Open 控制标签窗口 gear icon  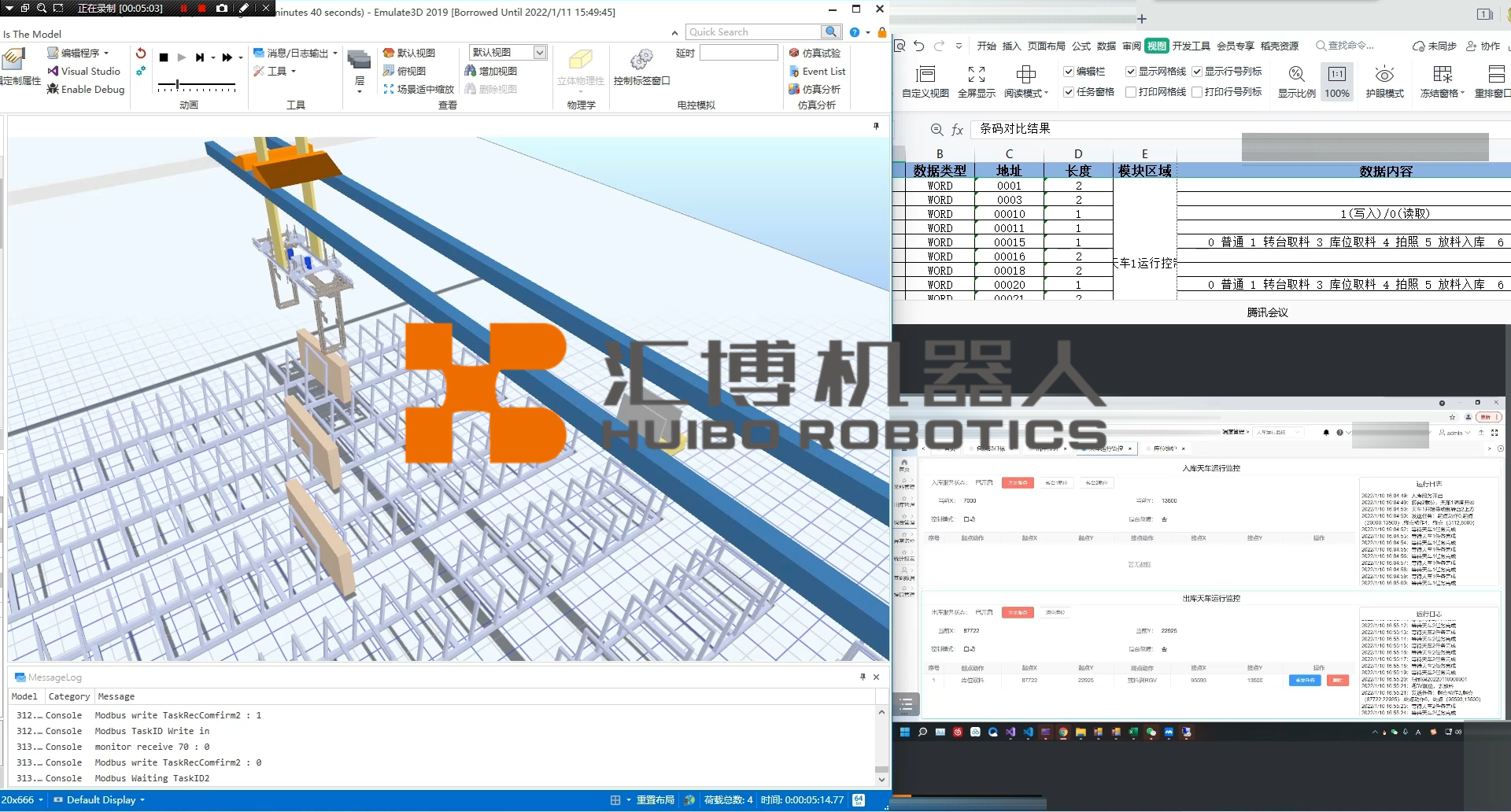(x=641, y=60)
